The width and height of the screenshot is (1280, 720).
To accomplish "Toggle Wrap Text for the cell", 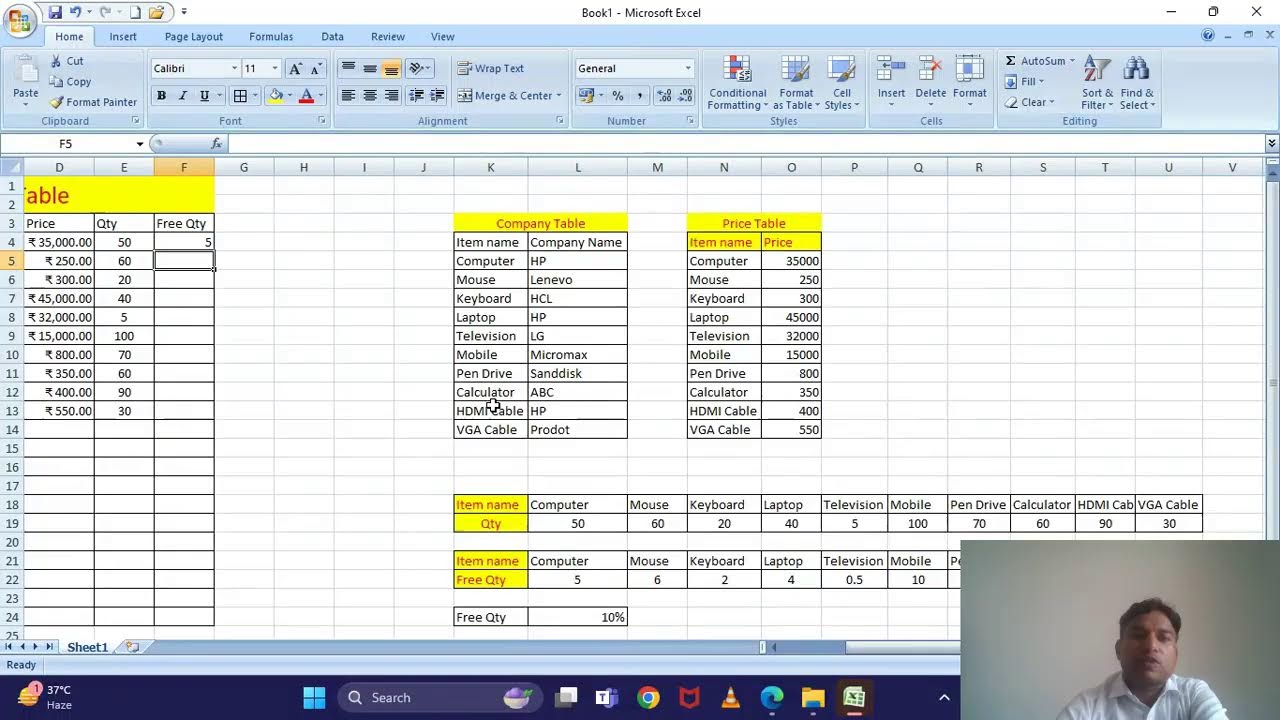I will coord(490,68).
